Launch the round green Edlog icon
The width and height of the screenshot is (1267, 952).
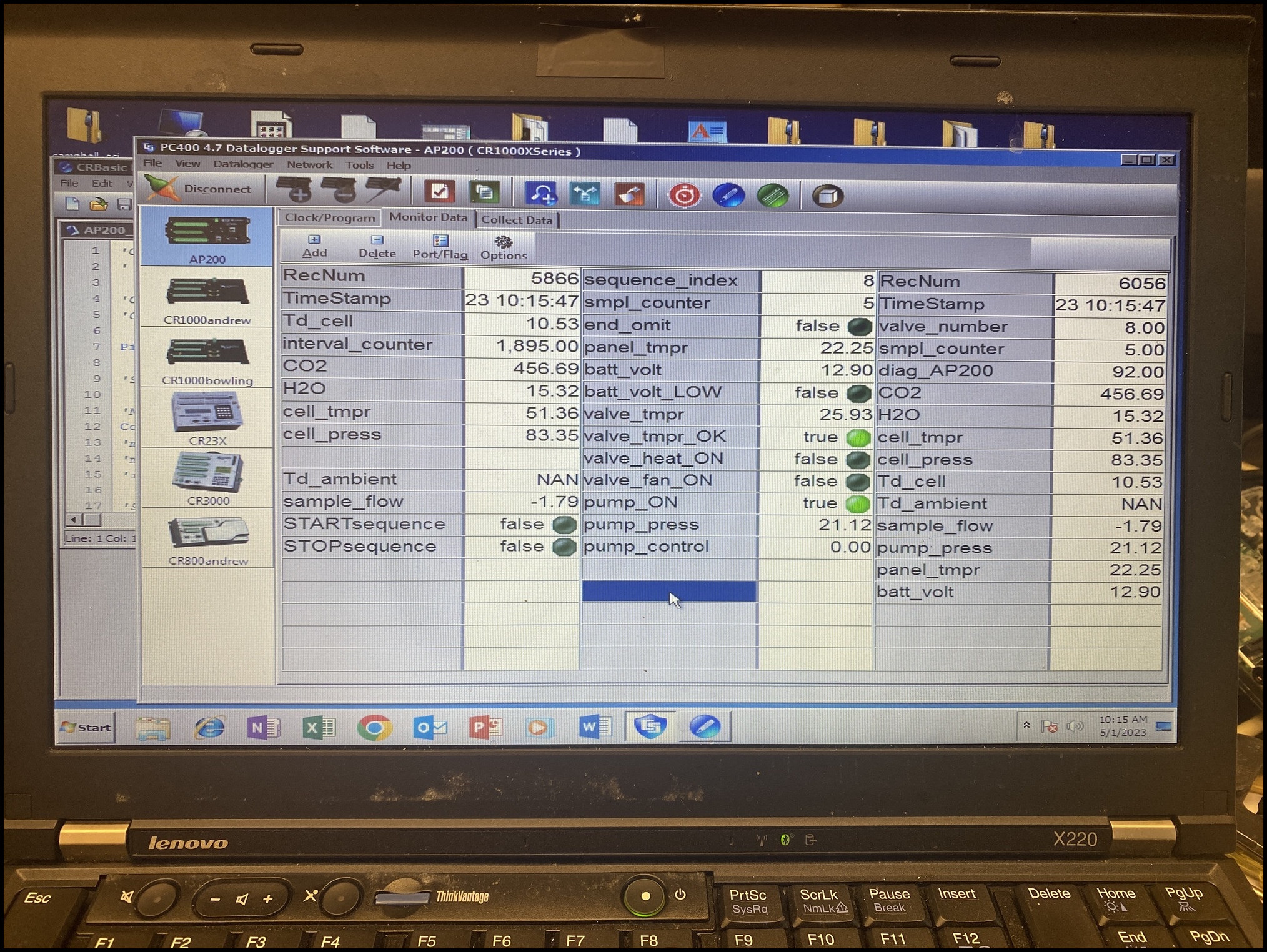point(772,196)
